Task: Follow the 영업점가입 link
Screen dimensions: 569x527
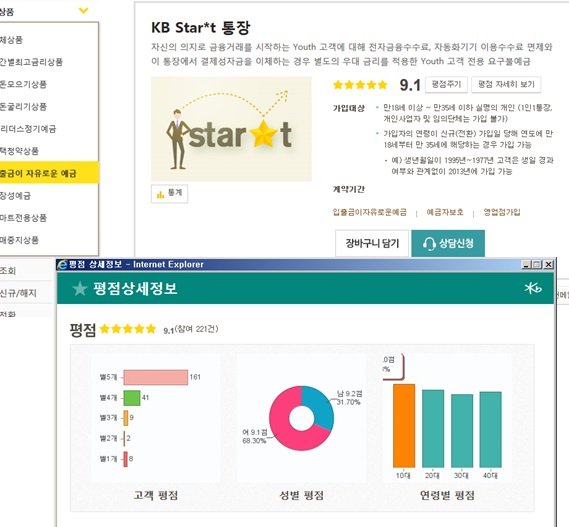Action: pos(502,212)
